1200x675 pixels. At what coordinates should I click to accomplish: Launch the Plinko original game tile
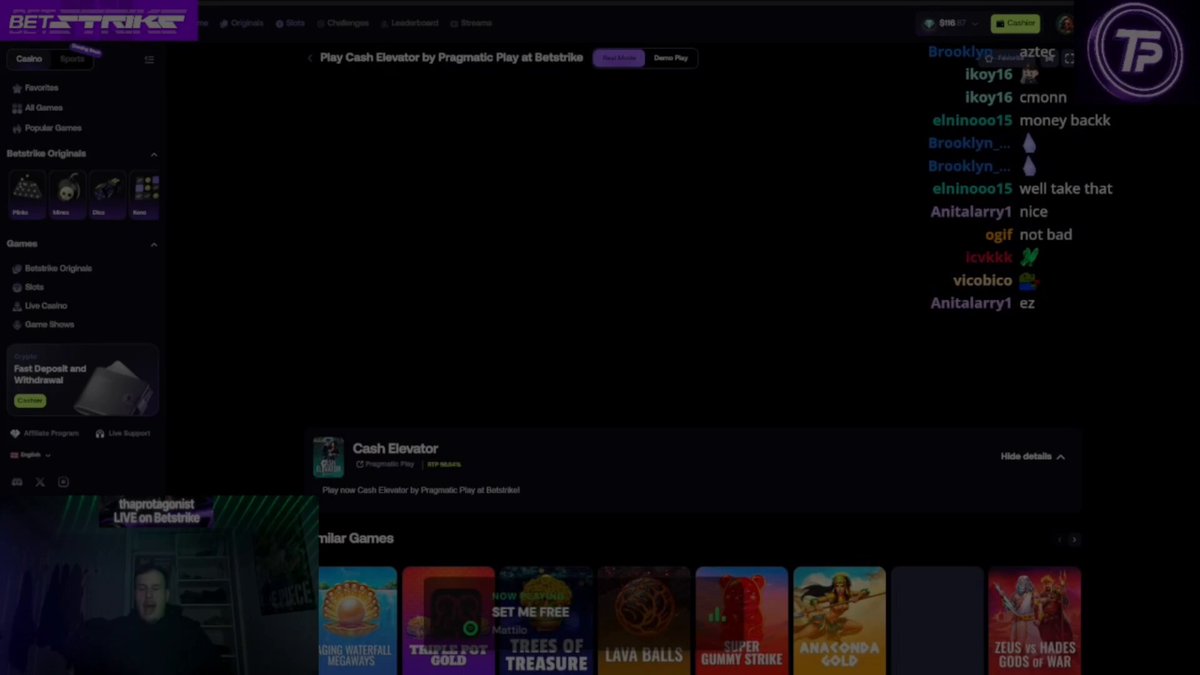click(26, 194)
